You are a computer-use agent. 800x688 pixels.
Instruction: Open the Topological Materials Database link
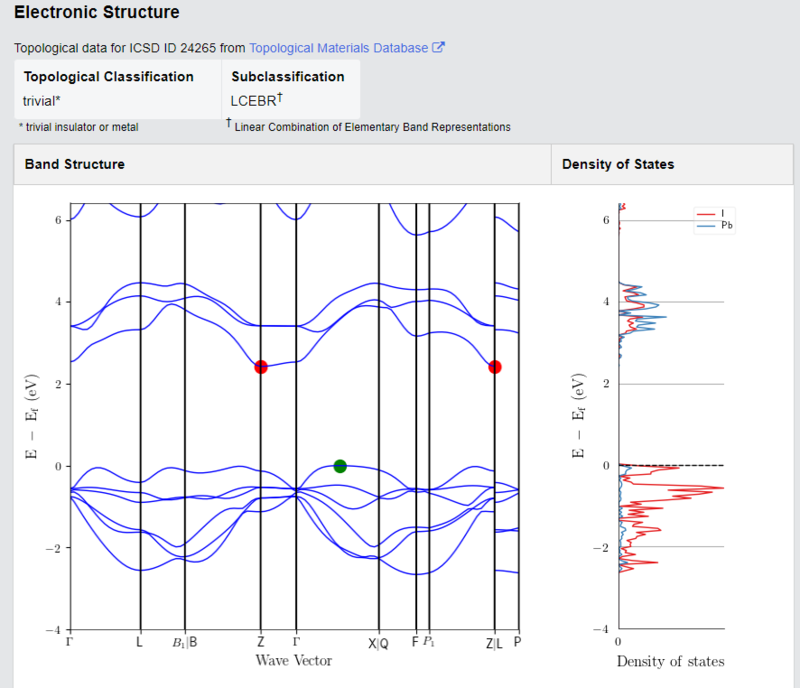(339, 48)
